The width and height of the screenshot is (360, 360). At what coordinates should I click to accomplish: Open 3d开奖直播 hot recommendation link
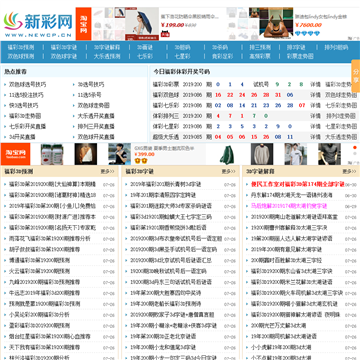click(22, 137)
